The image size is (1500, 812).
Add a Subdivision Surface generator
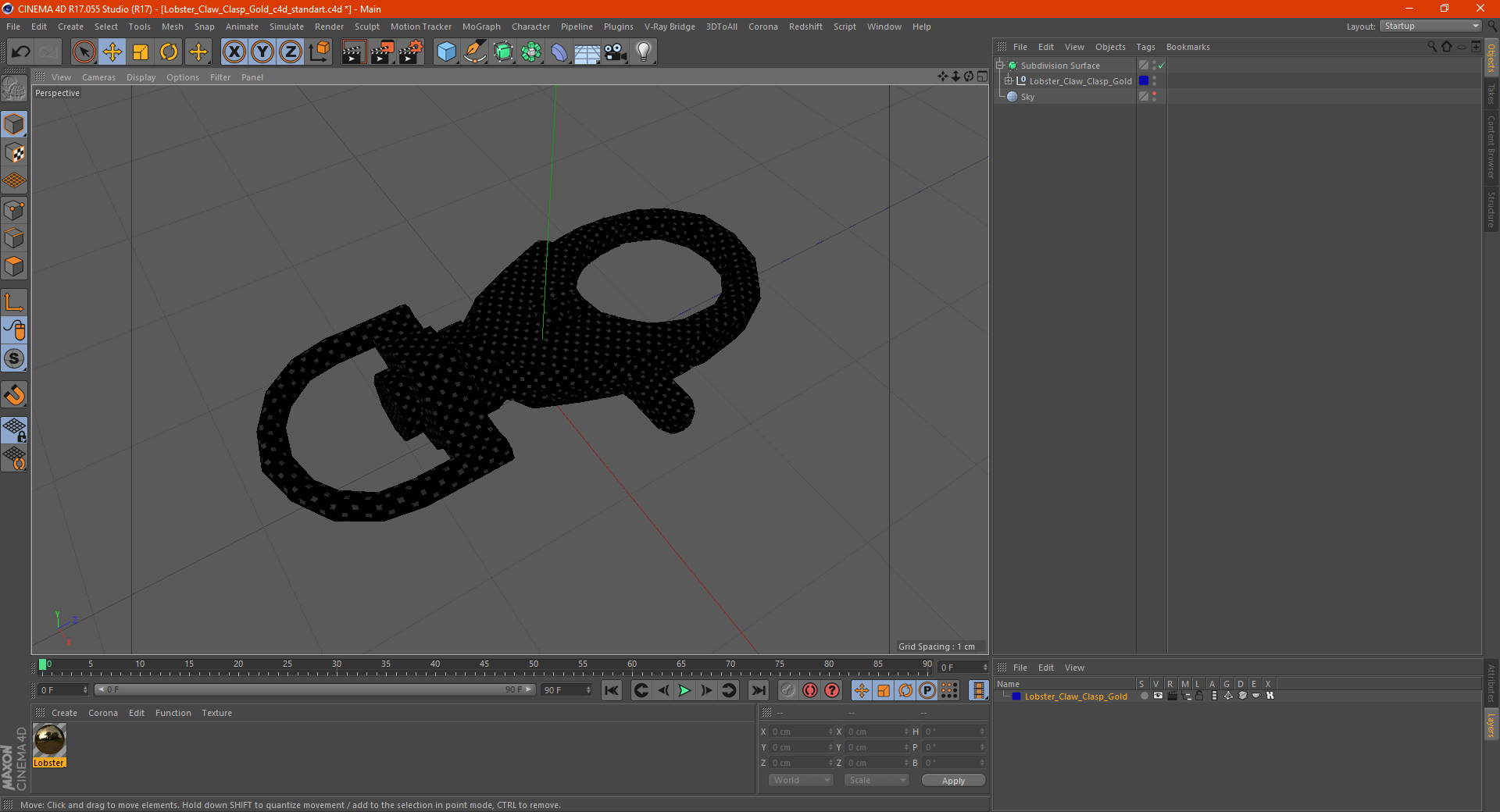[x=504, y=52]
